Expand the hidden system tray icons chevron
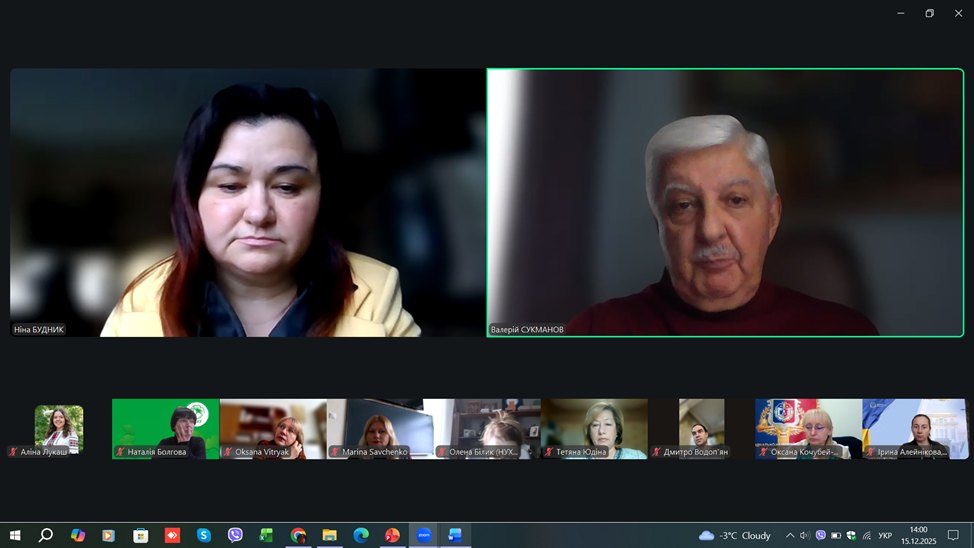The image size is (974, 548). 790,535
